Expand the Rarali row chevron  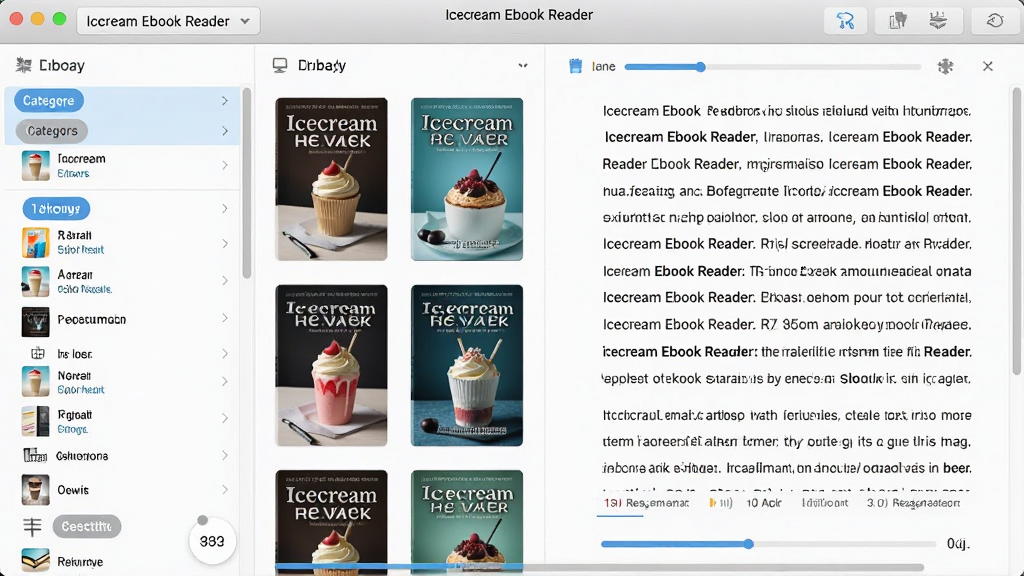[x=224, y=243]
